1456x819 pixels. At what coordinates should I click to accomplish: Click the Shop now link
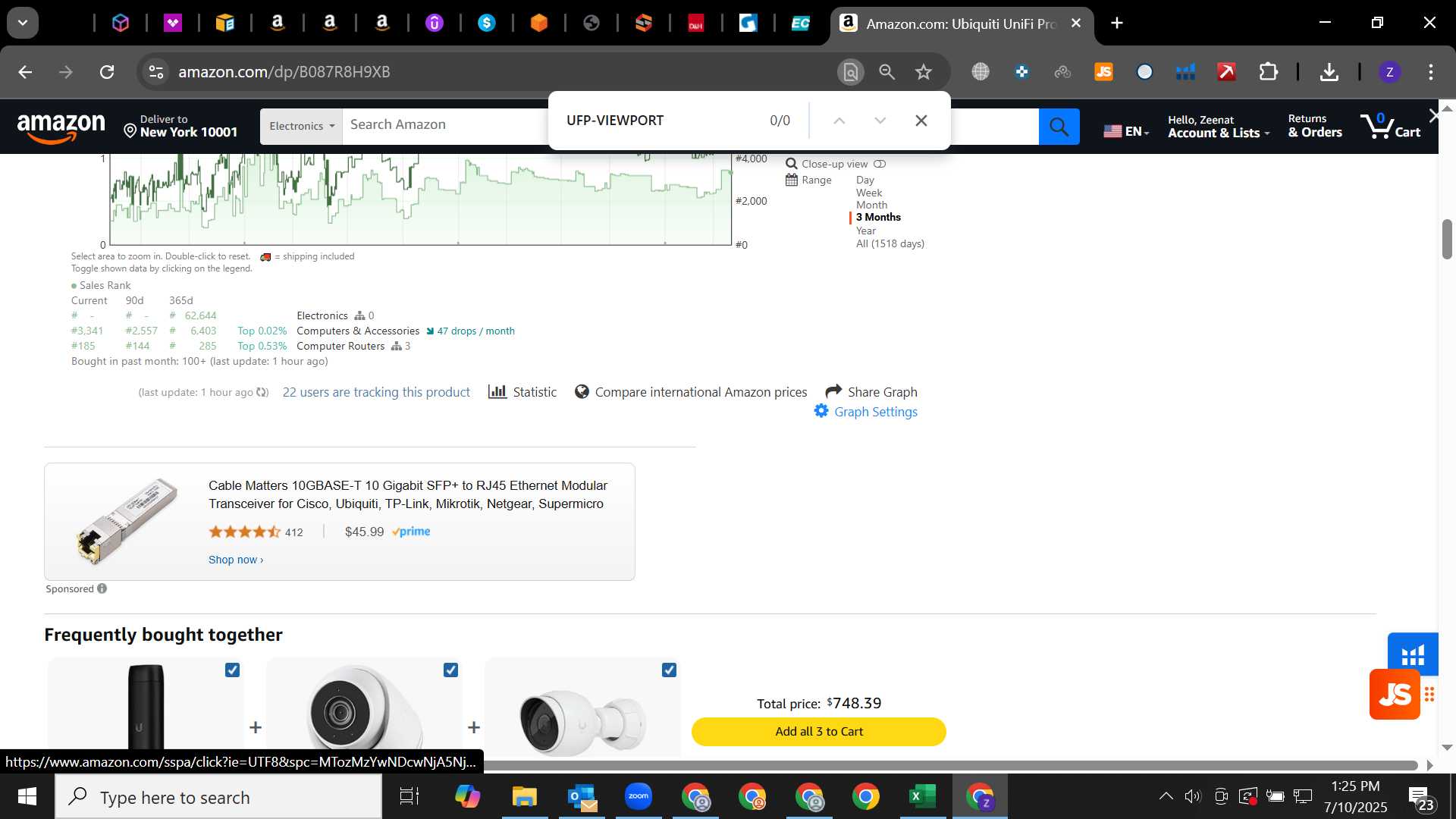(x=236, y=560)
